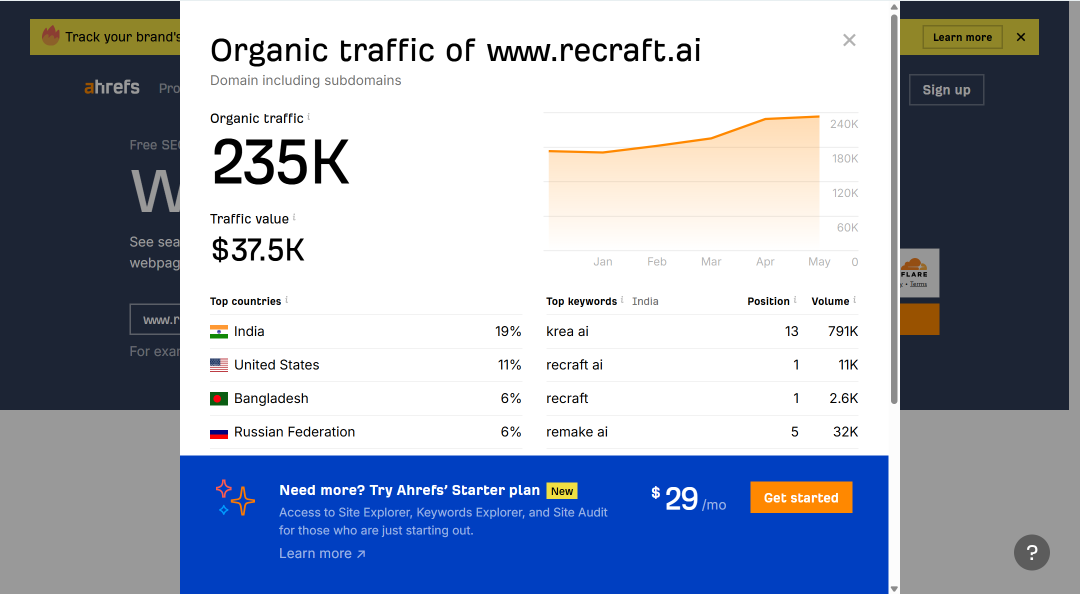Click the 240K chart axis label

(844, 124)
